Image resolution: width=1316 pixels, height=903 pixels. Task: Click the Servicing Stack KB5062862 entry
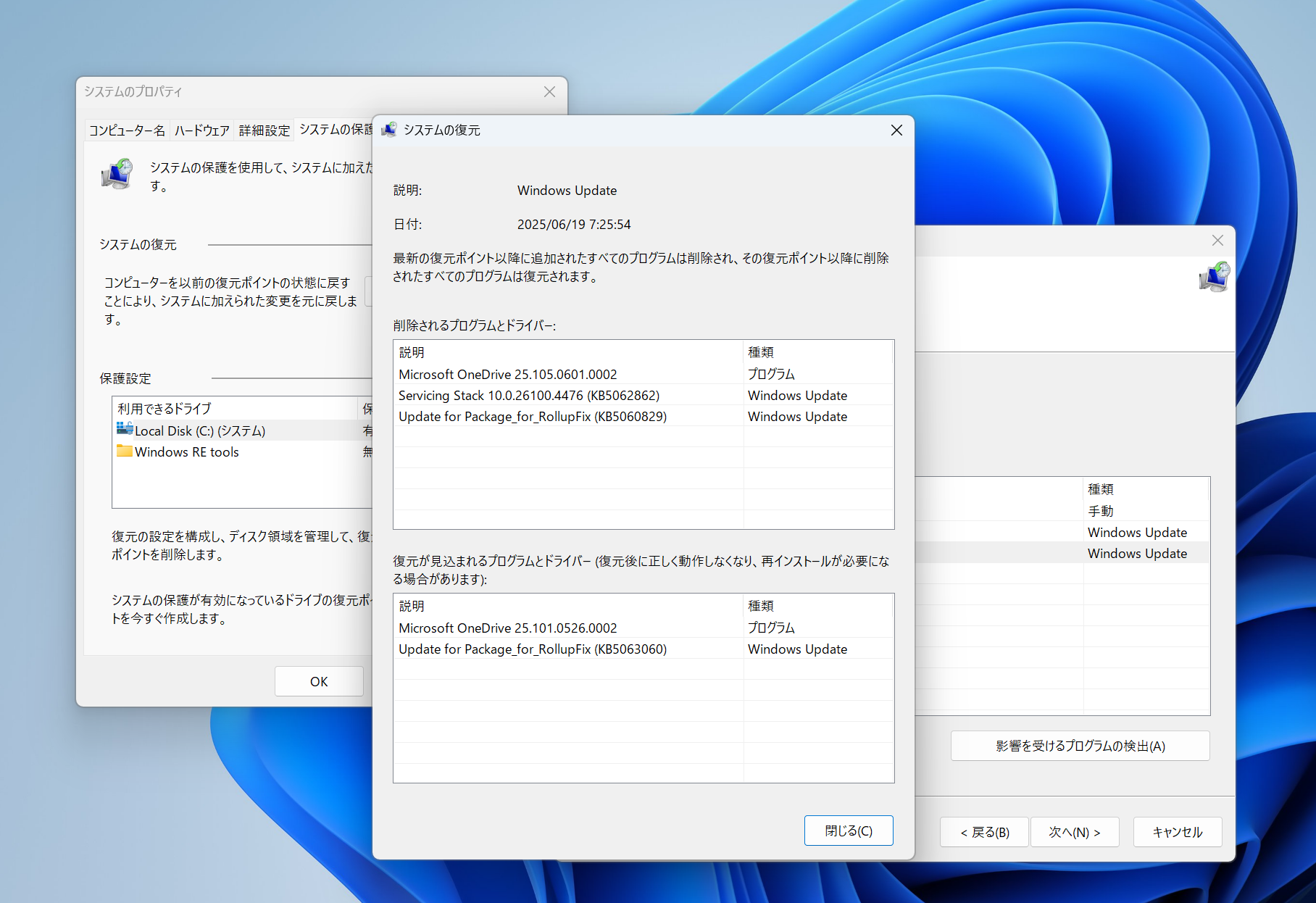coord(529,395)
